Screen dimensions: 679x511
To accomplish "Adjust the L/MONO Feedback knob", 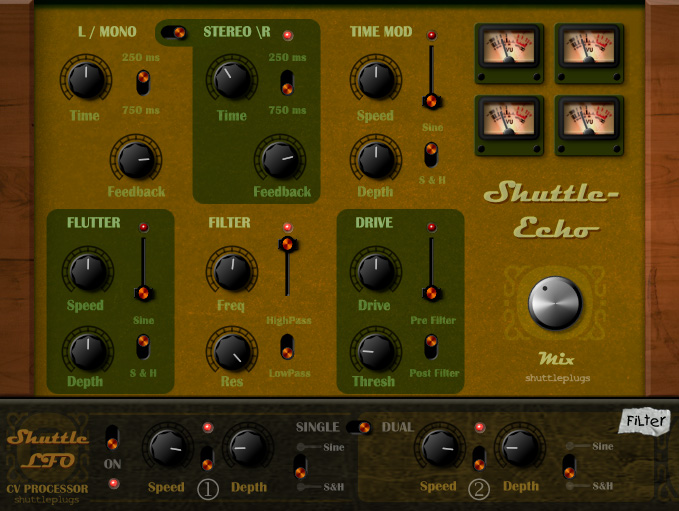I will [x=136, y=159].
